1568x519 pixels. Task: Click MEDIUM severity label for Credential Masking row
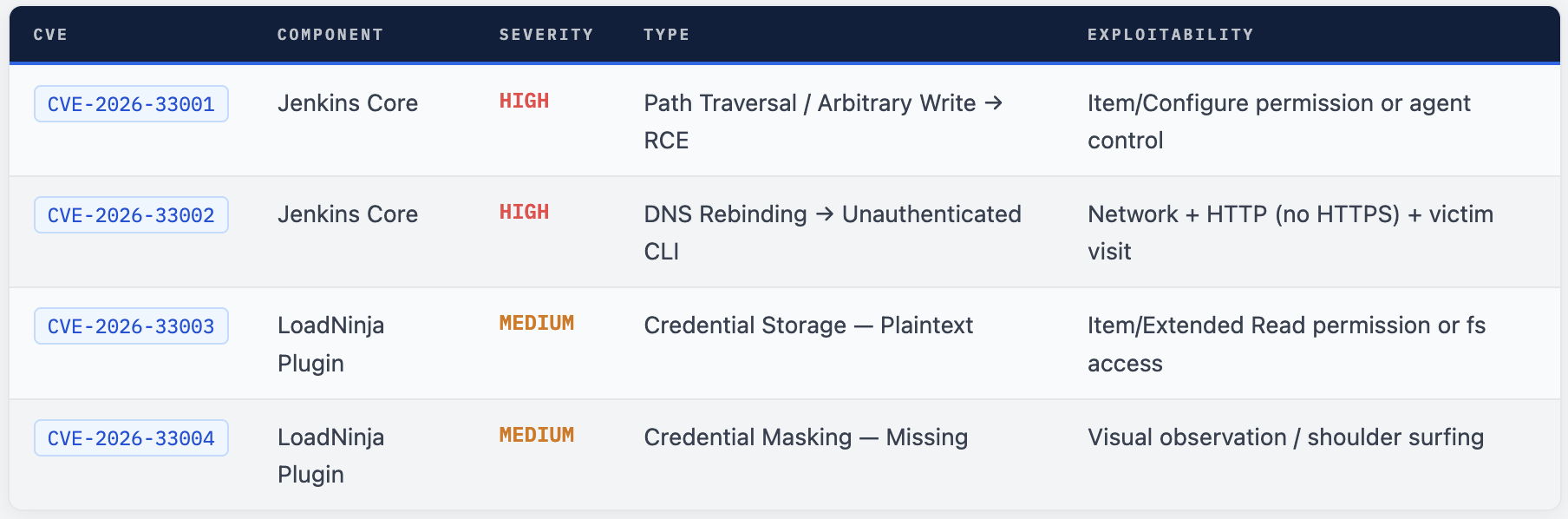[536, 436]
